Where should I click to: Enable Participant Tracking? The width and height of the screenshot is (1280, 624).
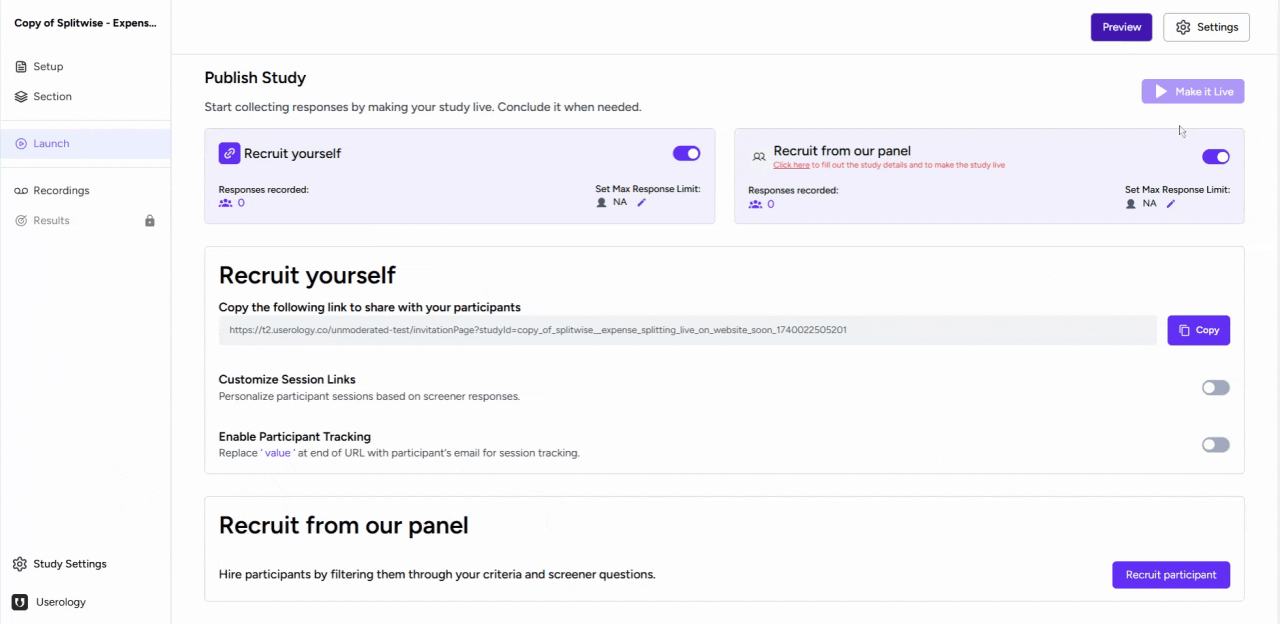(x=1215, y=444)
